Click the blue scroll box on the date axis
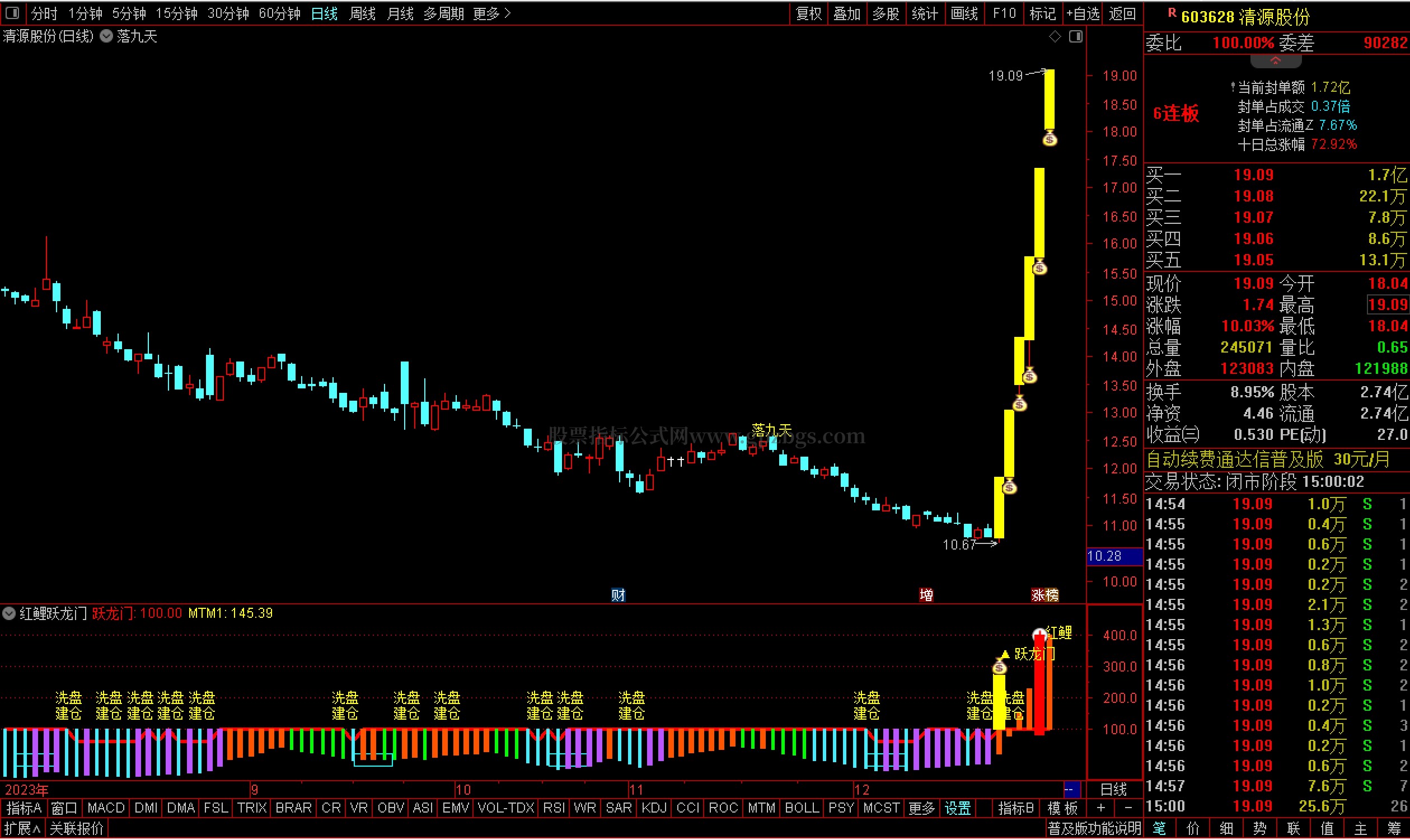Image resolution: width=1410 pixels, height=840 pixels. pos(1071,790)
